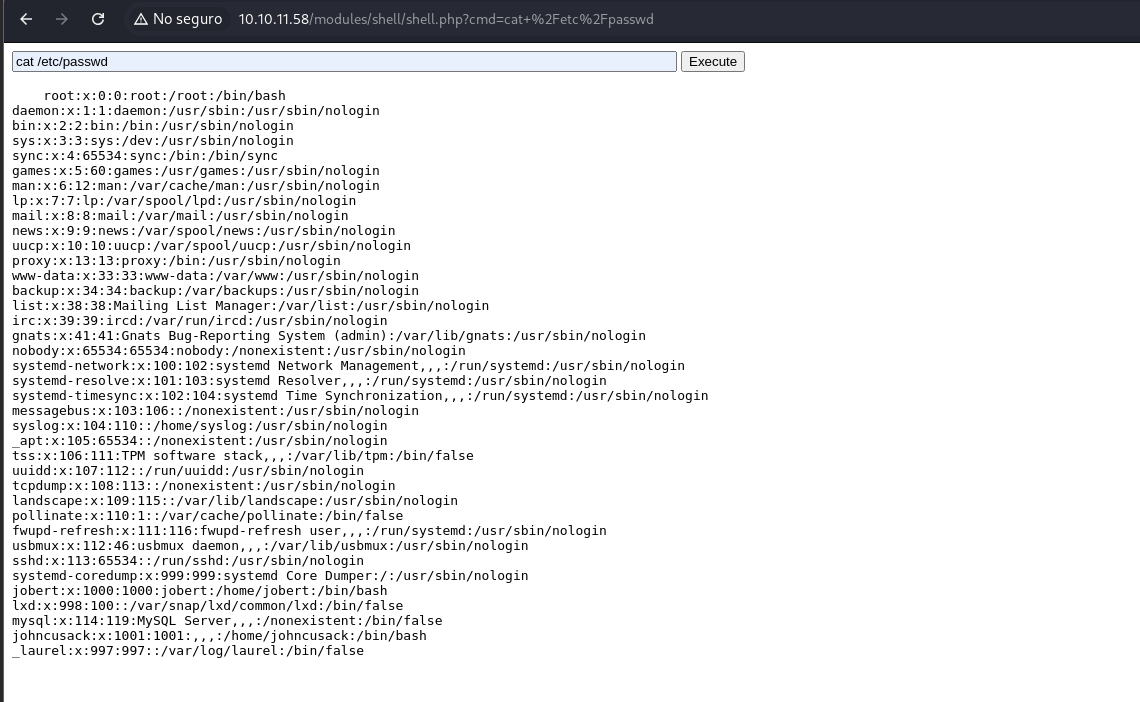Screen dimensions: 1140x702
Task: Click the root user line in output
Action: 164,96
